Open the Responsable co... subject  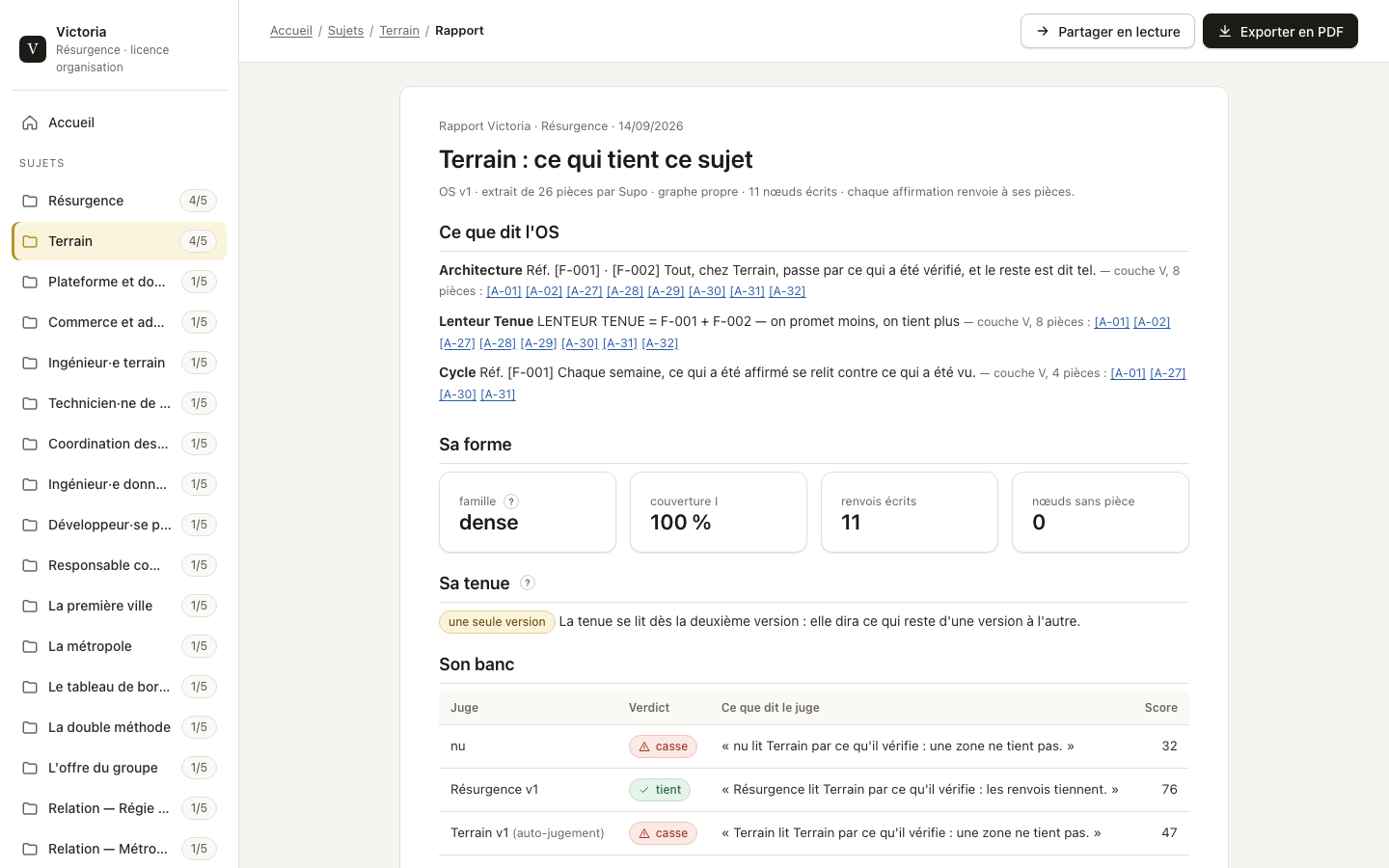119,565
